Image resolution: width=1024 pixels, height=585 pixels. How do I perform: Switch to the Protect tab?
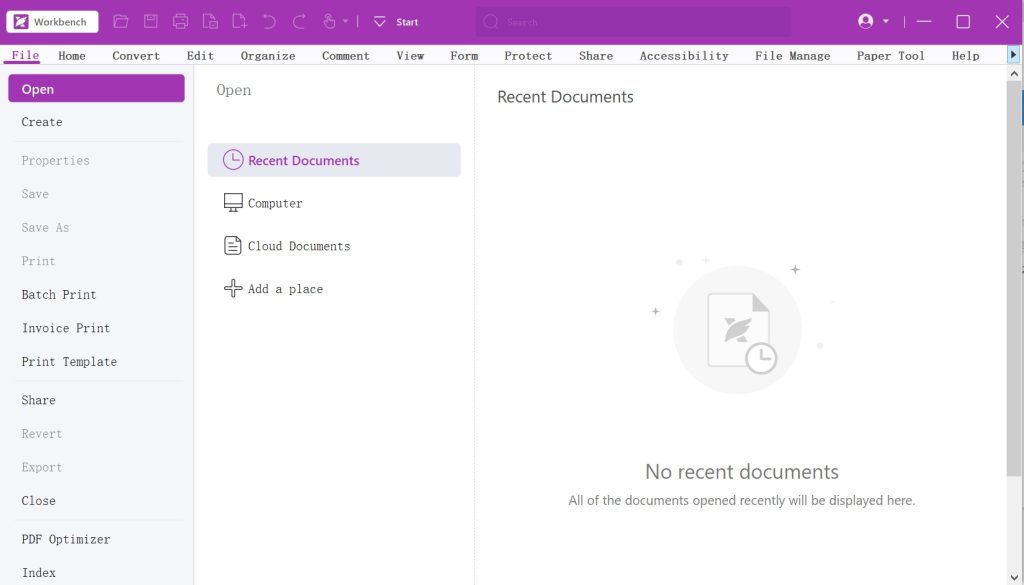(x=528, y=56)
